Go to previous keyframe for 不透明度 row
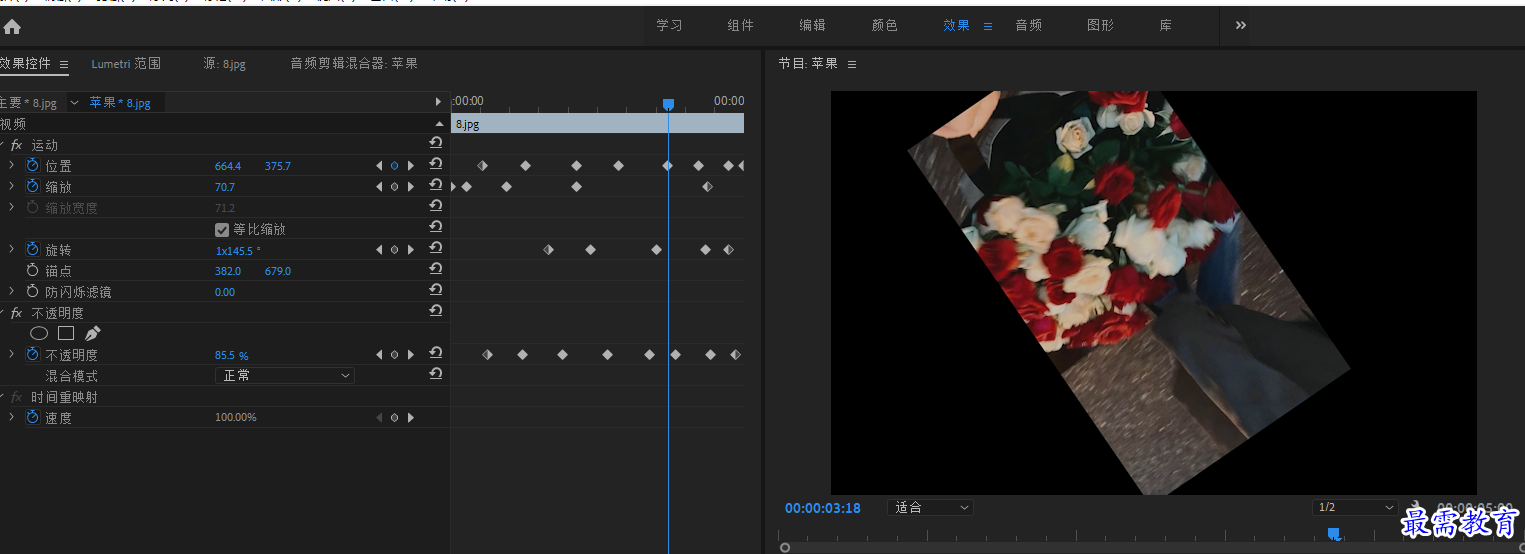This screenshot has width=1525, height=554. (379, 354)
